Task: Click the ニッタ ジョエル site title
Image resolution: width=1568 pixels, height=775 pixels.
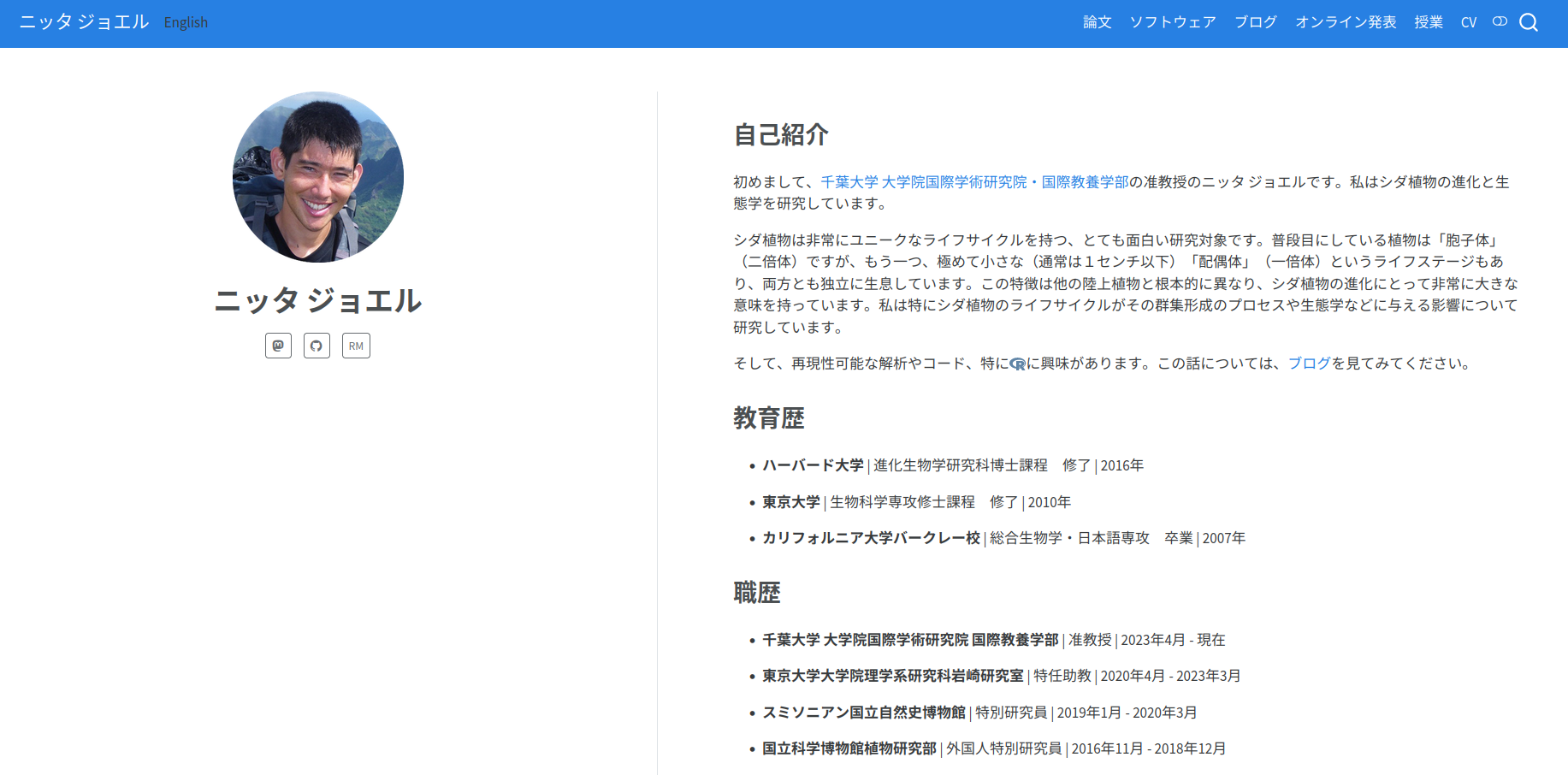Action: pos(84,22)
